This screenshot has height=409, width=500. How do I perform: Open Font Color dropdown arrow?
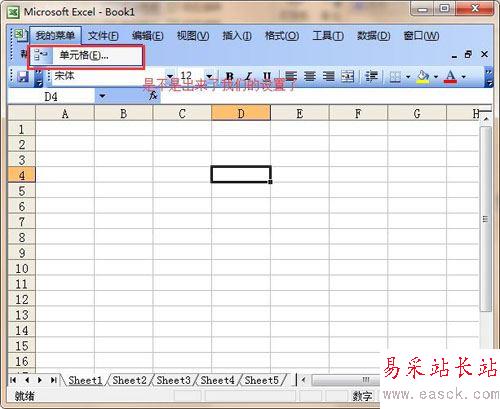[x=464, y=77]
